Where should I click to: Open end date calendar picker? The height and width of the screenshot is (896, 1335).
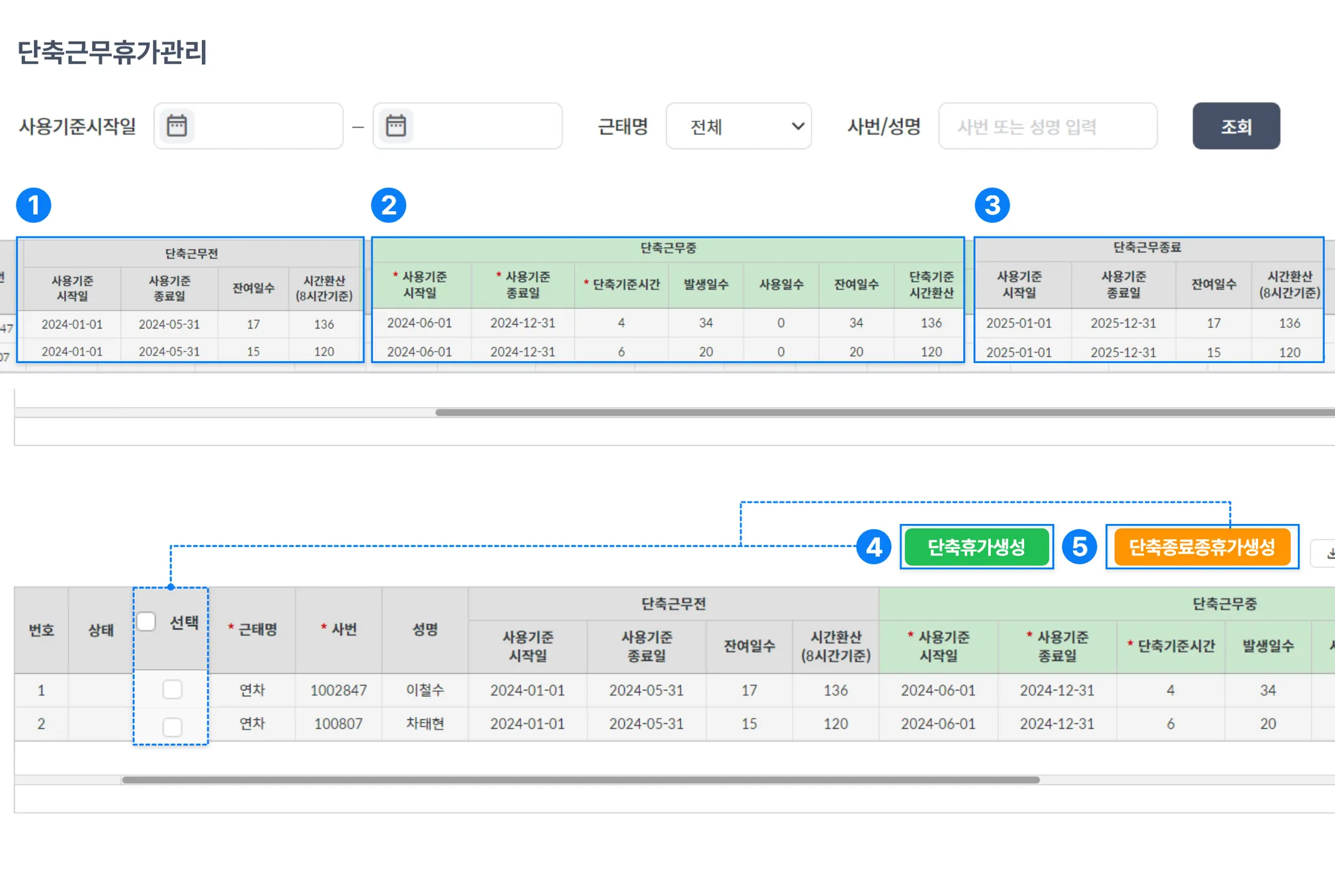point(396,126)
